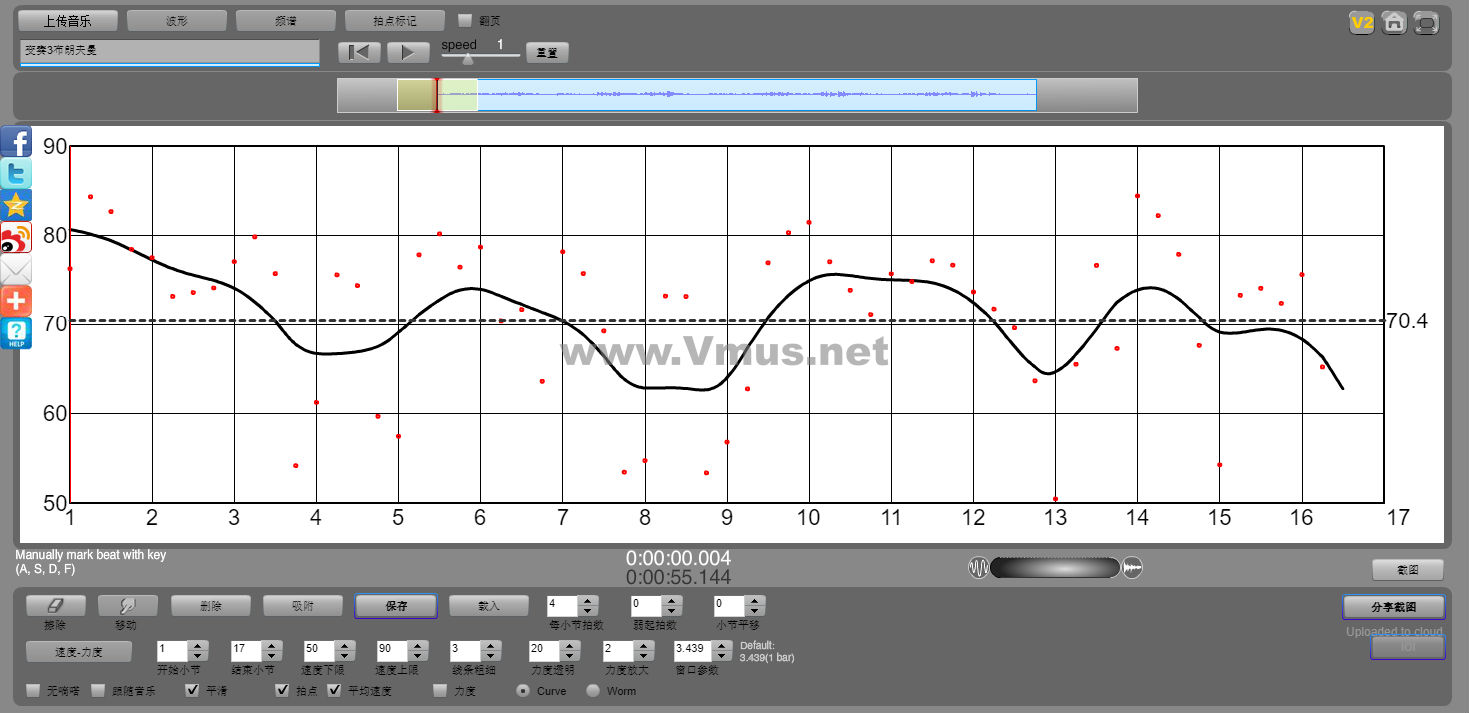This screenshot has width=1469, height=713.
Task: Click the Facebook share icon
Action: pos(16,141)
